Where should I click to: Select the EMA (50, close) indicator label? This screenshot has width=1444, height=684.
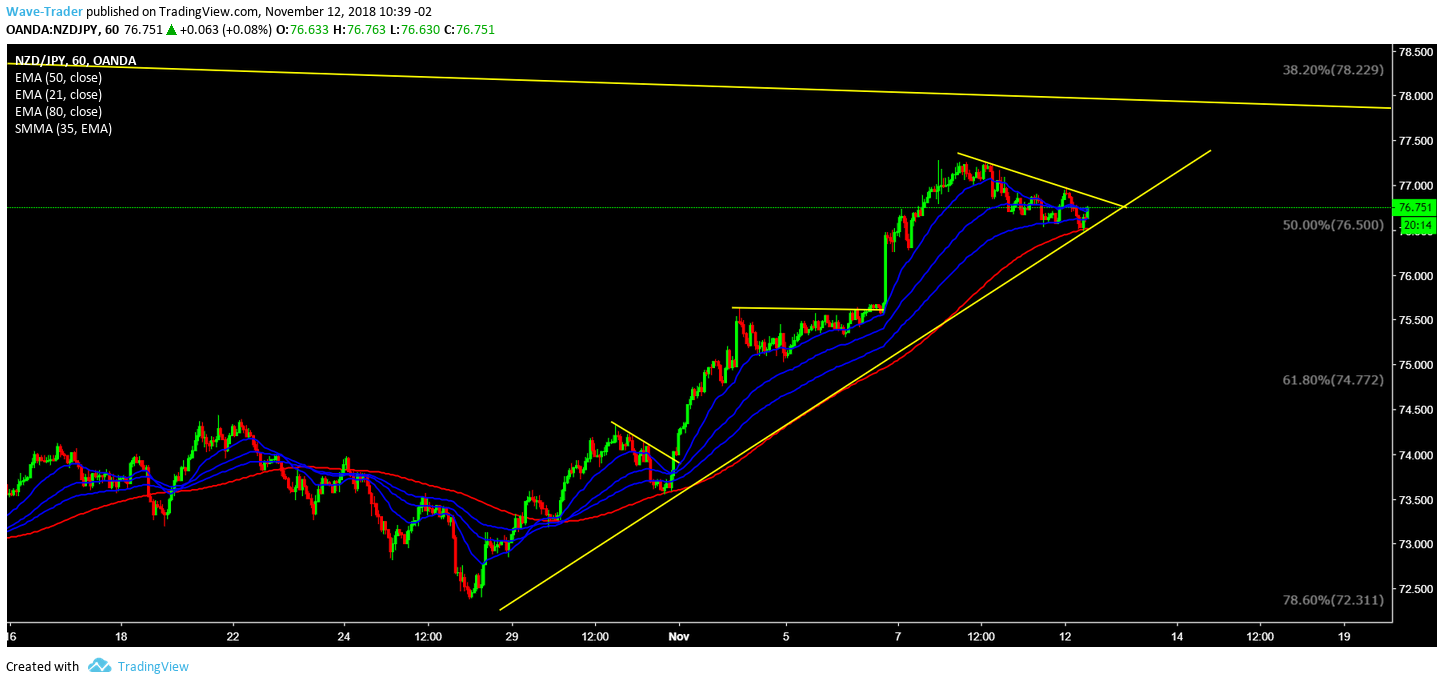(58, 77)
